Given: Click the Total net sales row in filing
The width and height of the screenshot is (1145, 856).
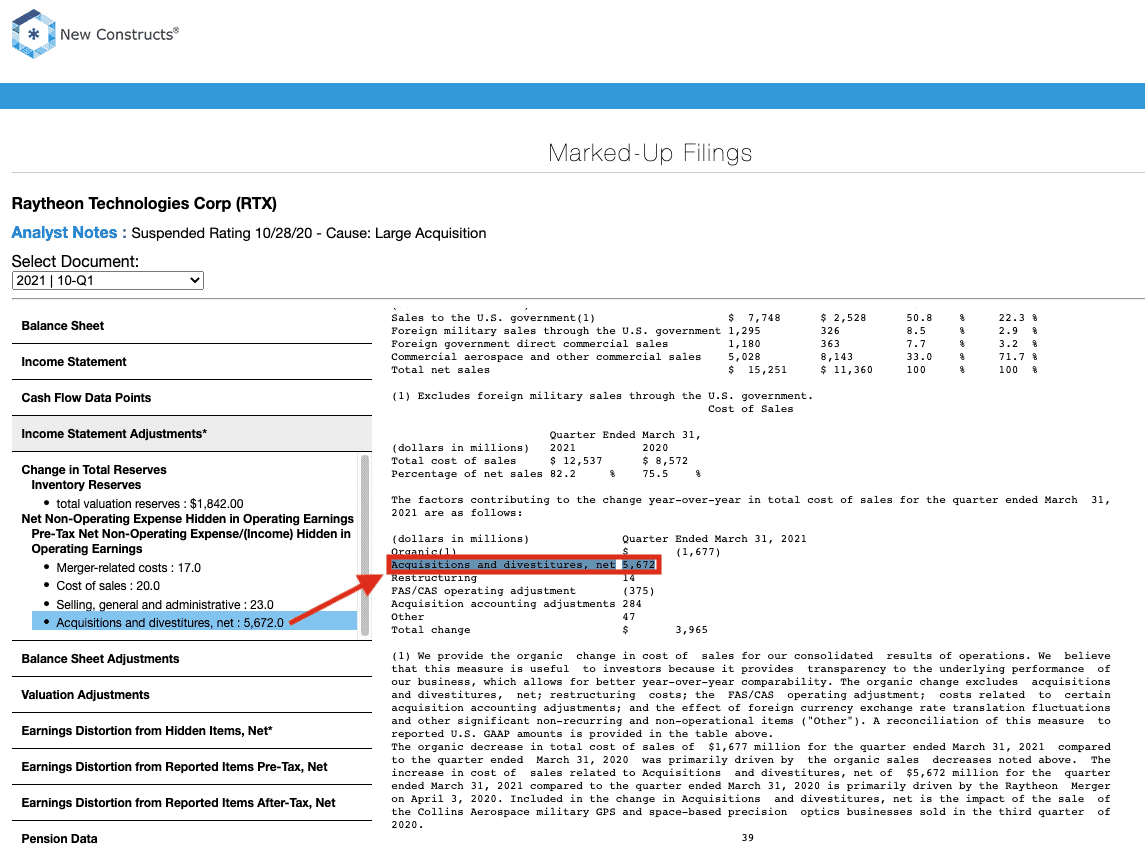Looking at the screenshot, I should [x=714, y=370].
